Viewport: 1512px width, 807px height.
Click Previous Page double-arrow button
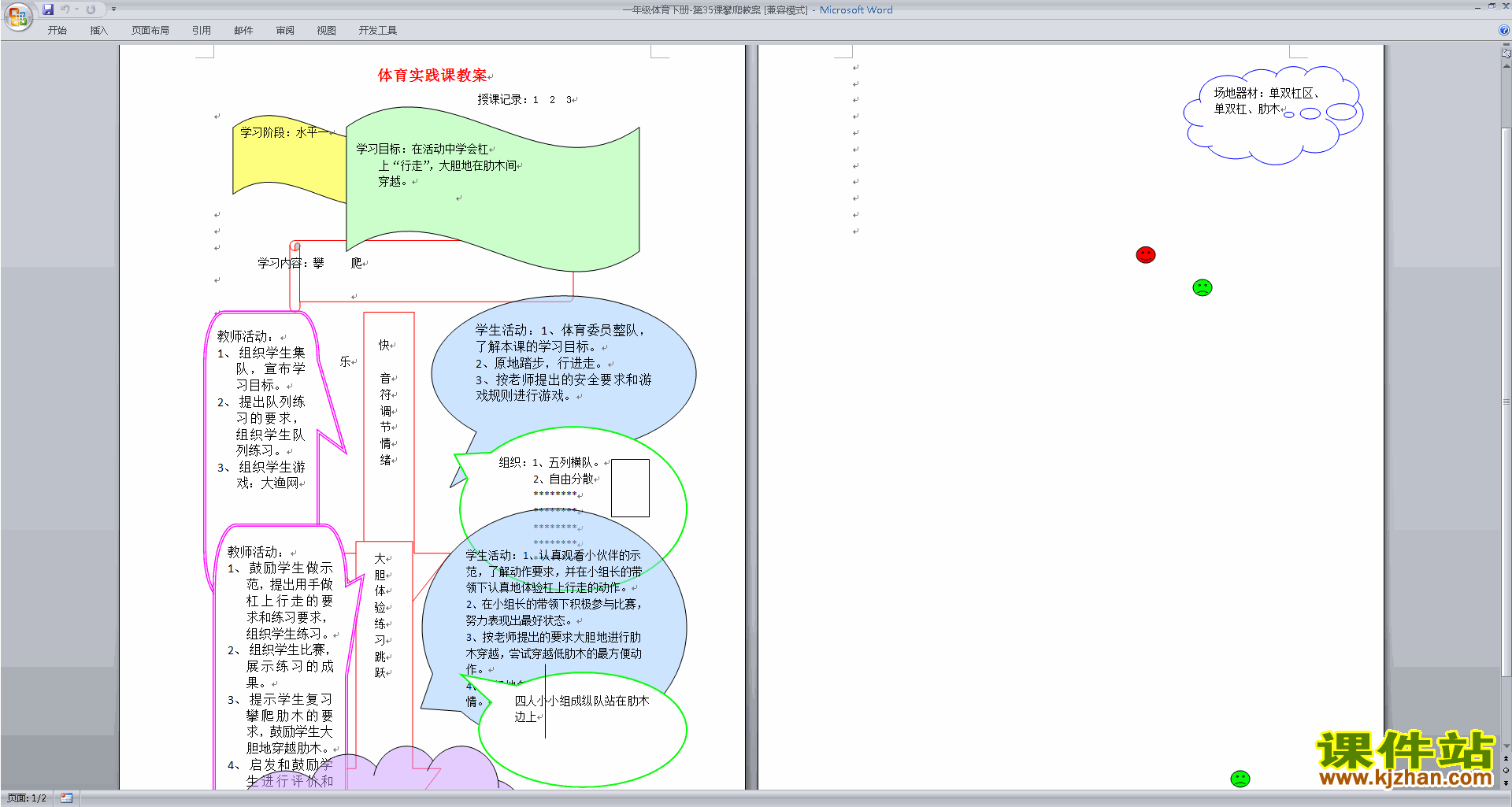pos(1506,759)
